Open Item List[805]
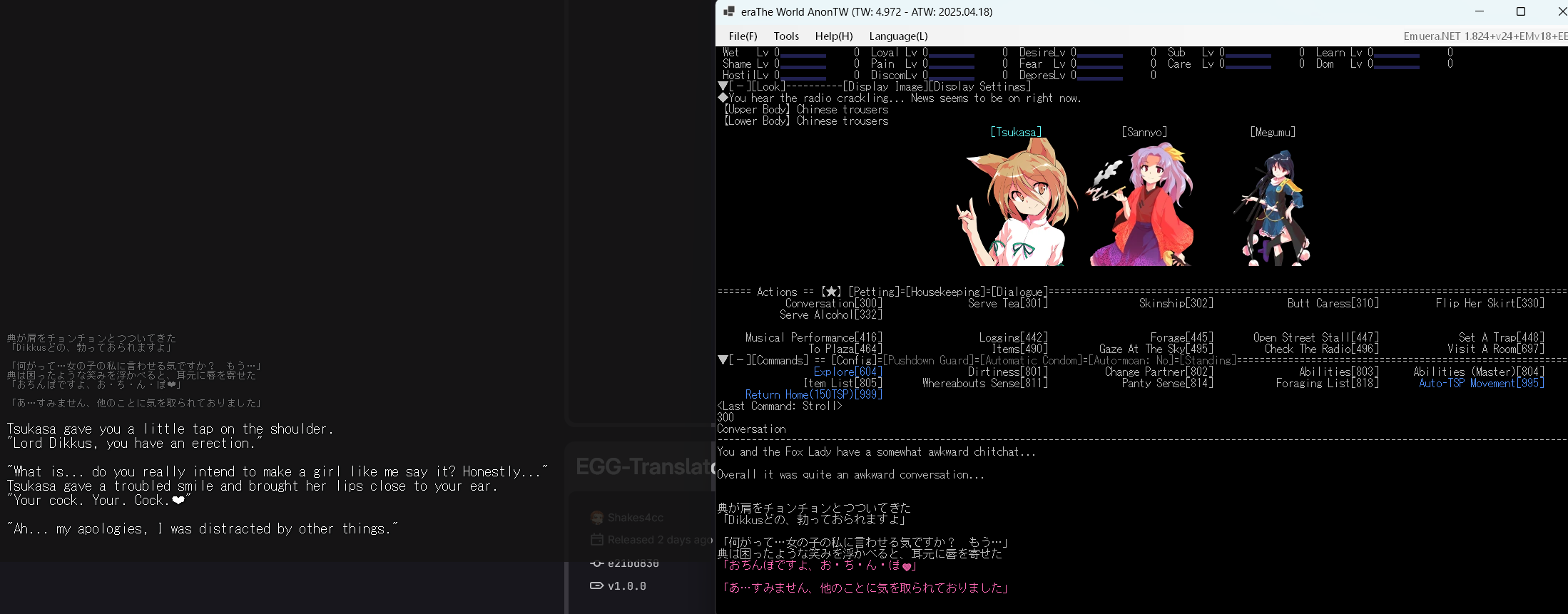Screen dimensions: 1568x614 [x=842, y=384]
